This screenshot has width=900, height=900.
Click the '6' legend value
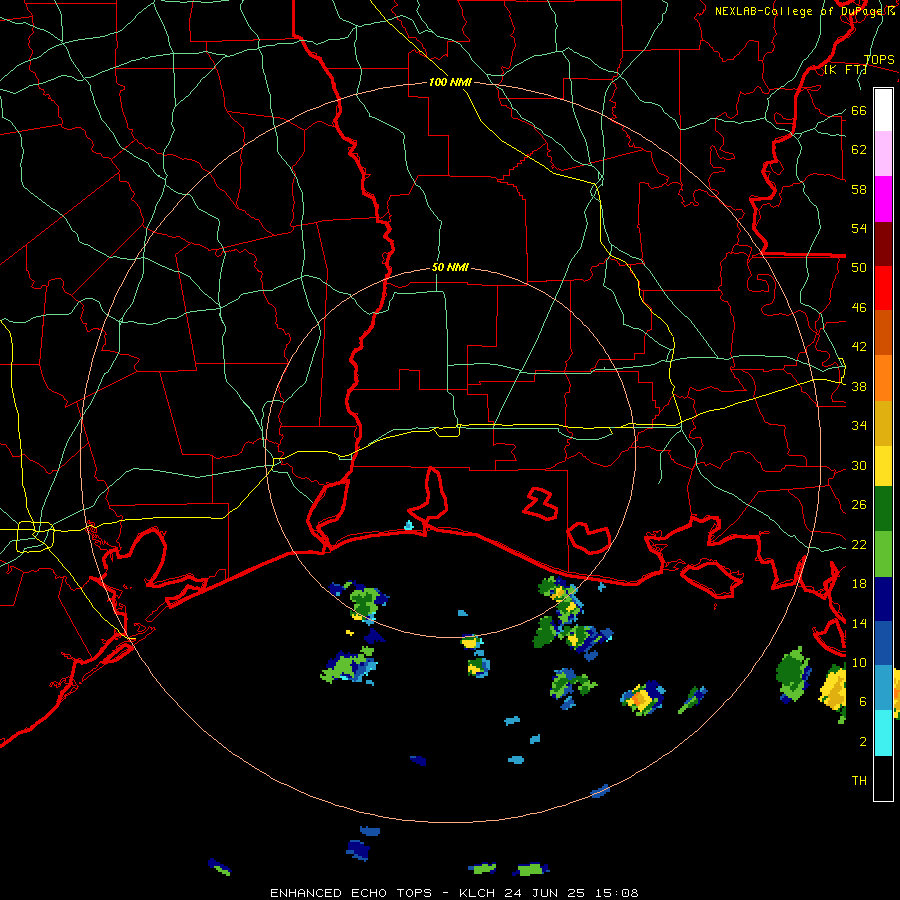click(x=862, y=702)
